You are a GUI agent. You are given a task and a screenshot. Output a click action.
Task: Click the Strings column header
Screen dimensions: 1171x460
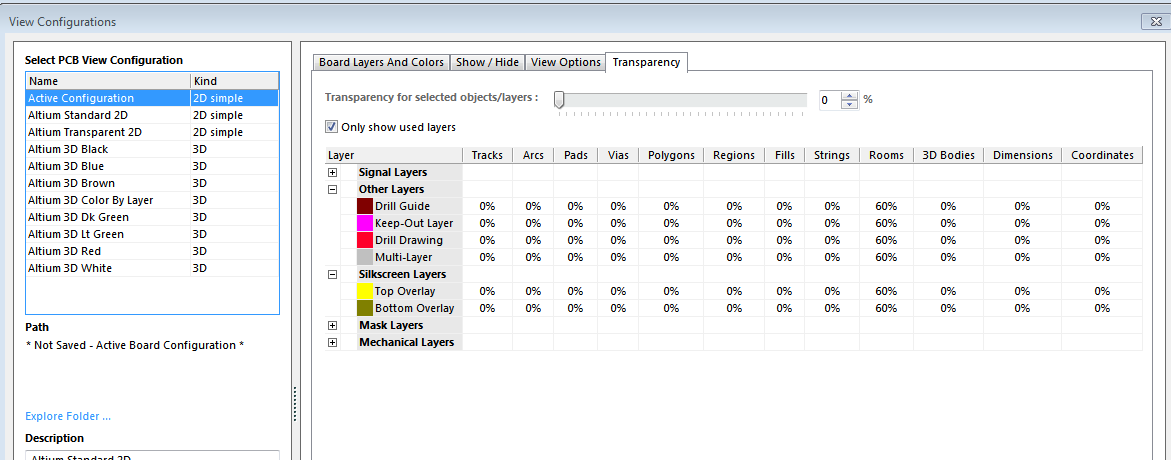832,155
